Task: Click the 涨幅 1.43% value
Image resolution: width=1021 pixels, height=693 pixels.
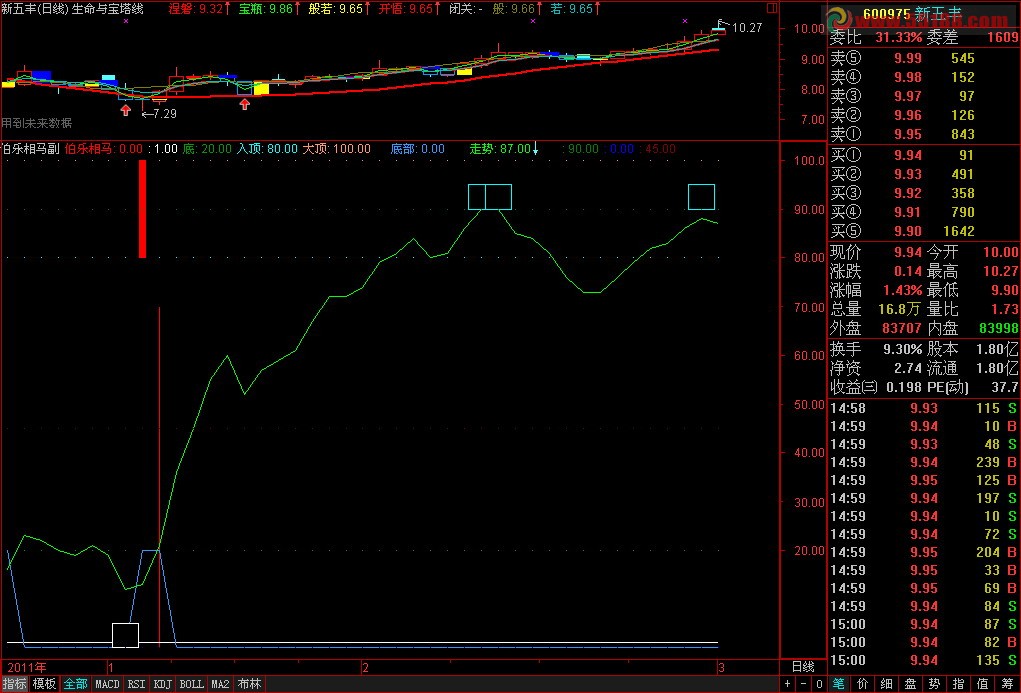Action: pyautogui.click(x=902, y=290)
